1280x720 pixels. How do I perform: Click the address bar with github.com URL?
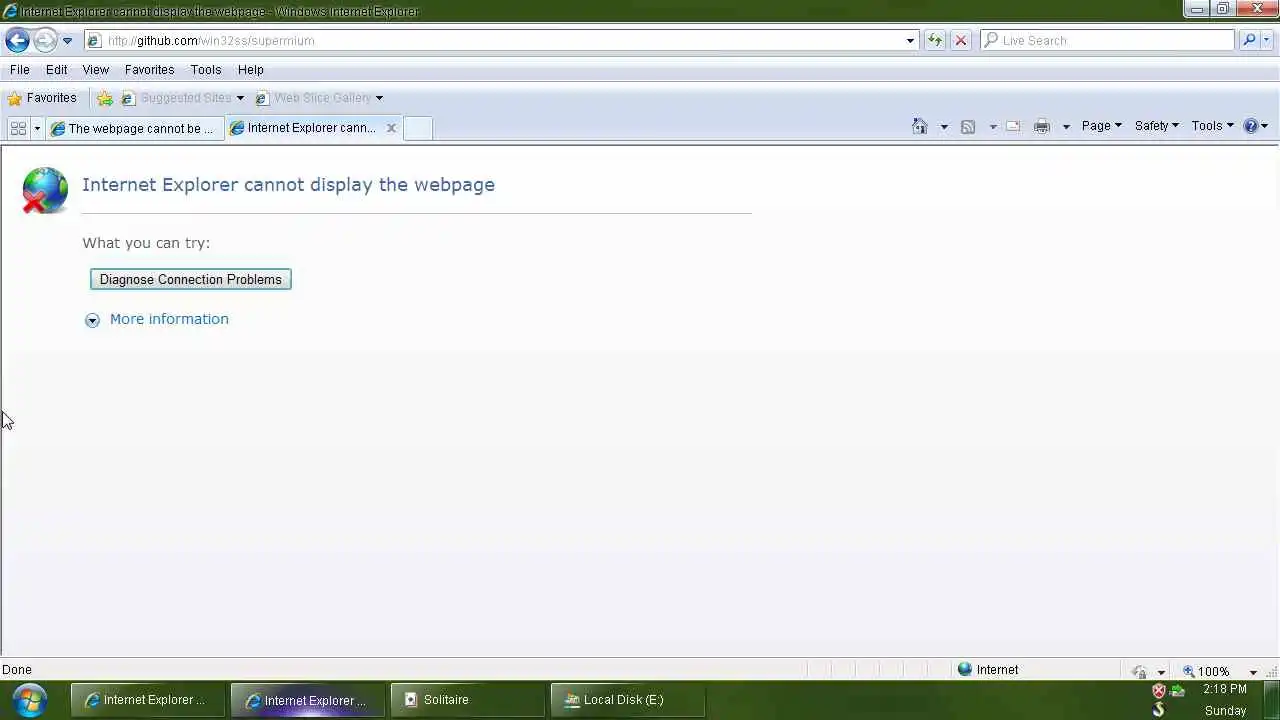[494, 40]
